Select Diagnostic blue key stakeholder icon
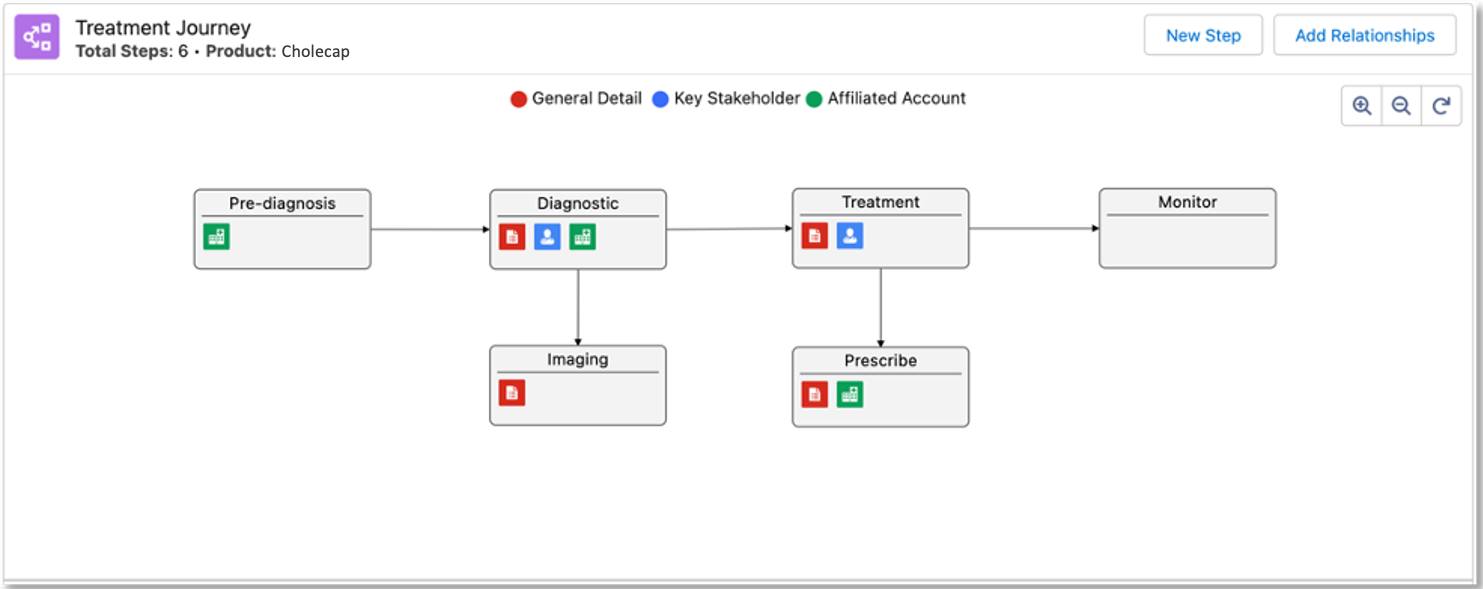 [547, 237]
